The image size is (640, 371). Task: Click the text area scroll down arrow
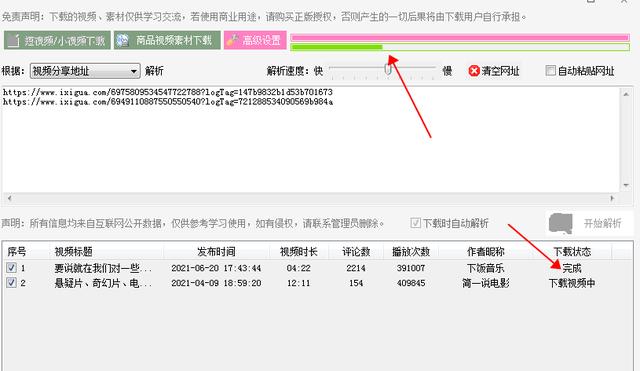point(626,185)
